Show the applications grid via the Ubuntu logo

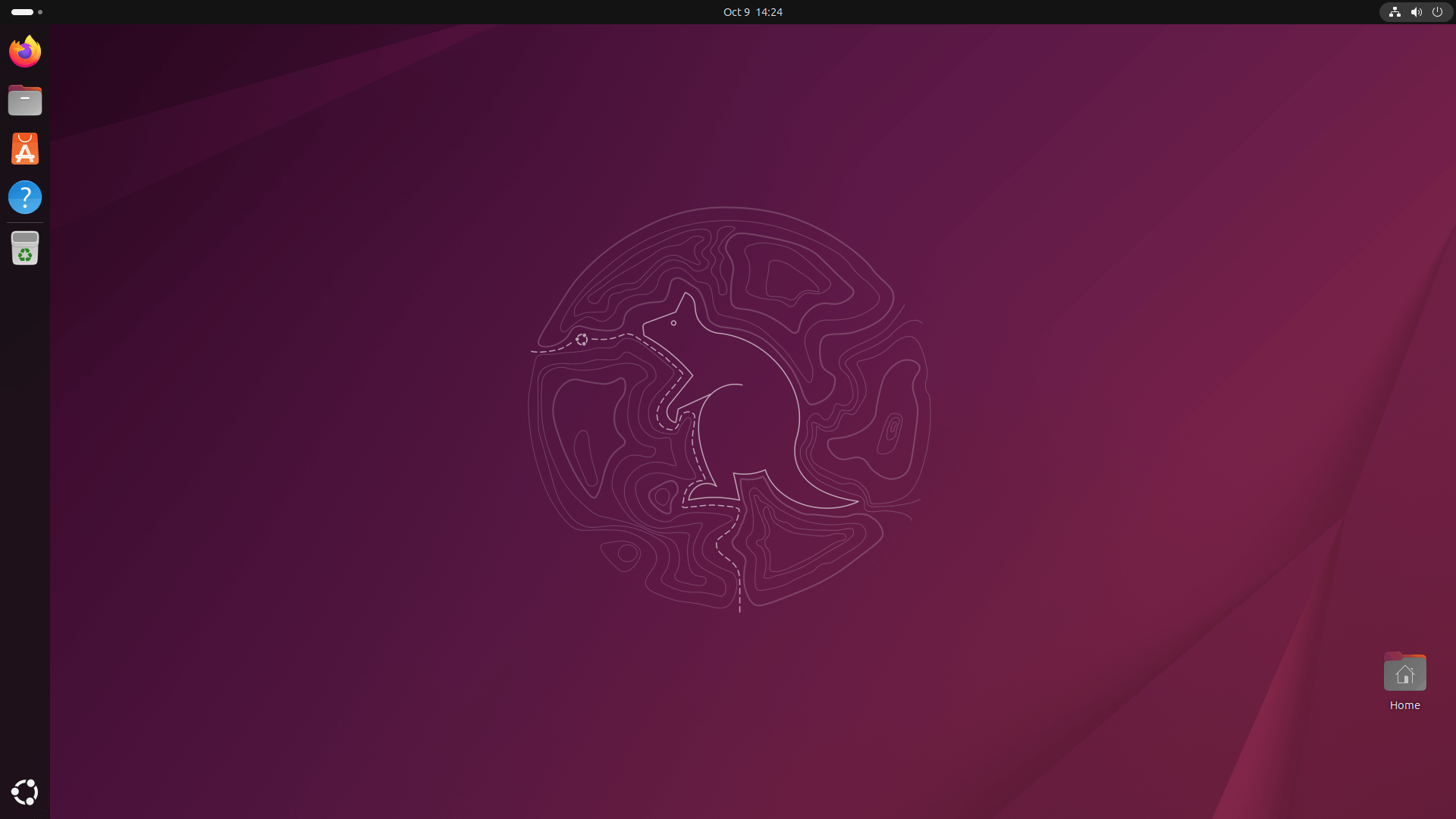tap(25, 792)
